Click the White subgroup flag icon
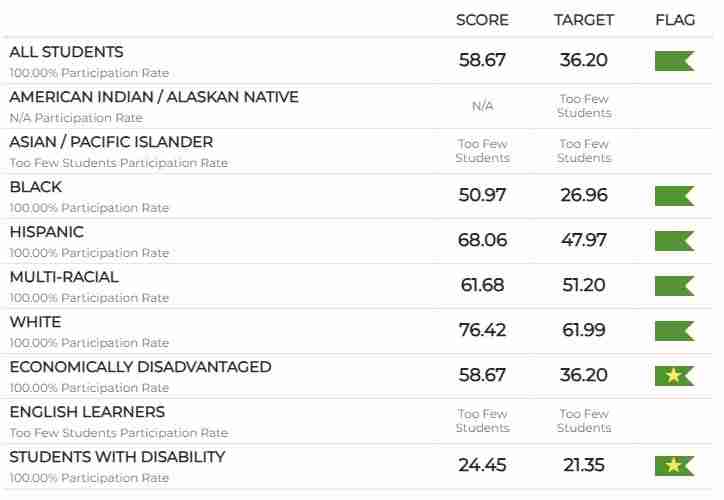 [674, 331]
